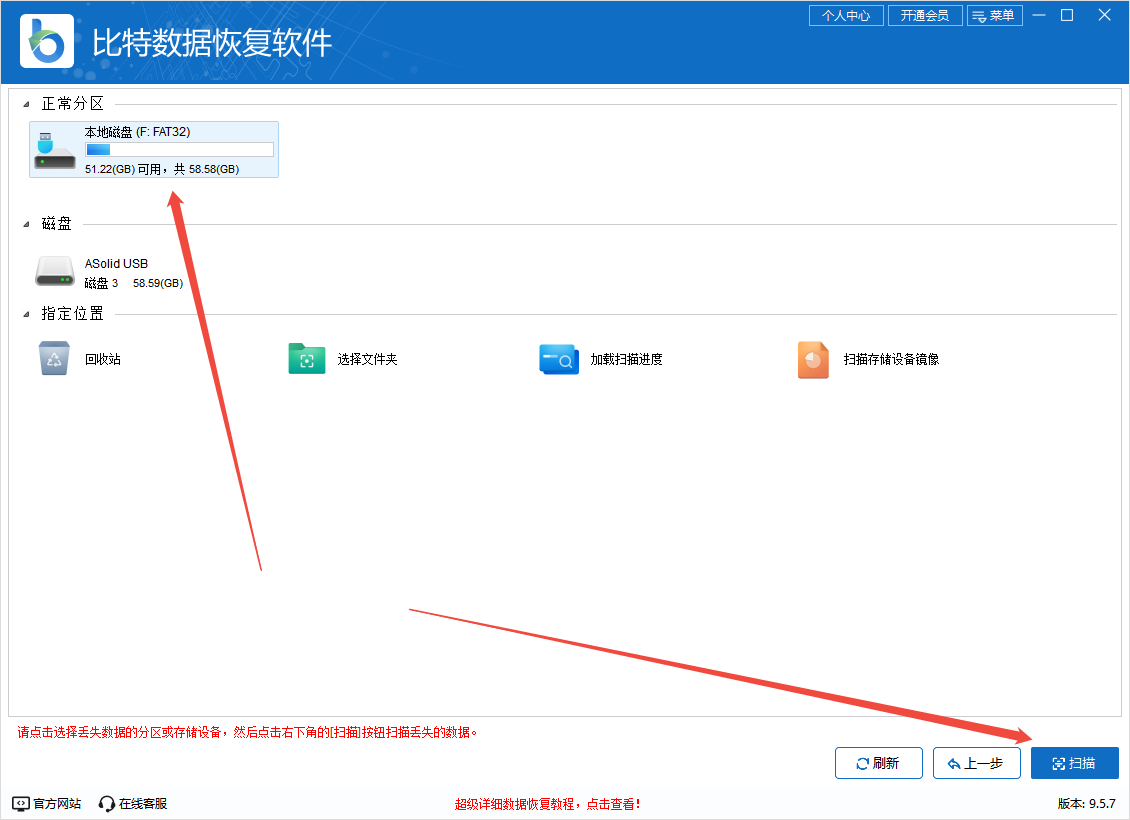The width and height of the screenshot is (1130, 820).
Task: Open the 开通会员 membership option
Action: point(925,15)
